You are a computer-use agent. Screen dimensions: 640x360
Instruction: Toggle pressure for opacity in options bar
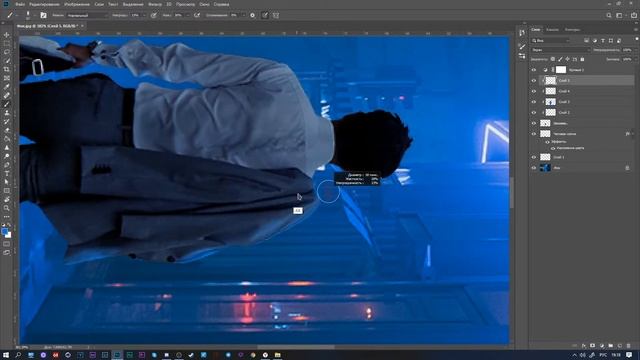(x=154, y=15)
